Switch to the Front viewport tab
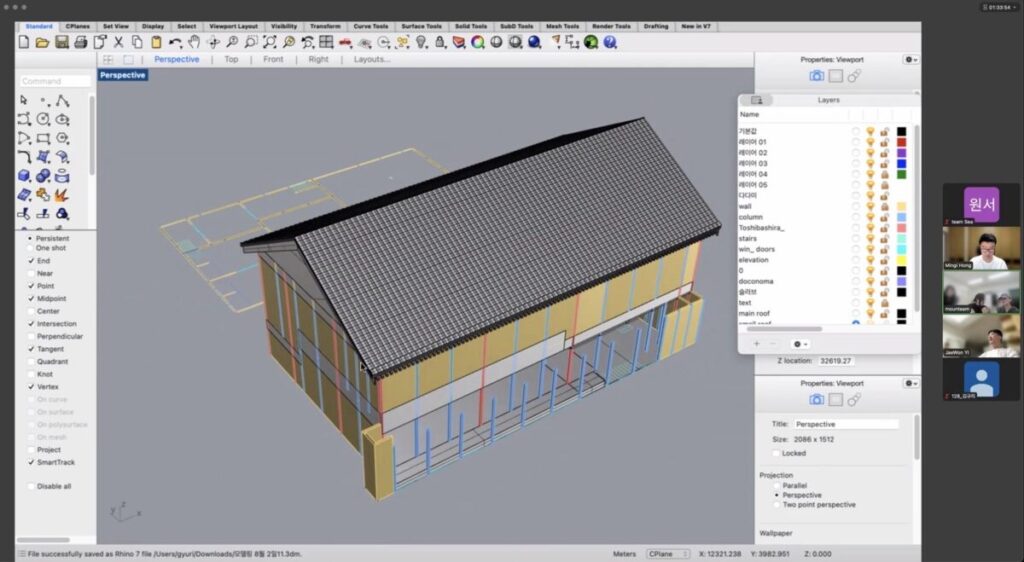This screenshot has width=1024, height=562. (273, 59)
